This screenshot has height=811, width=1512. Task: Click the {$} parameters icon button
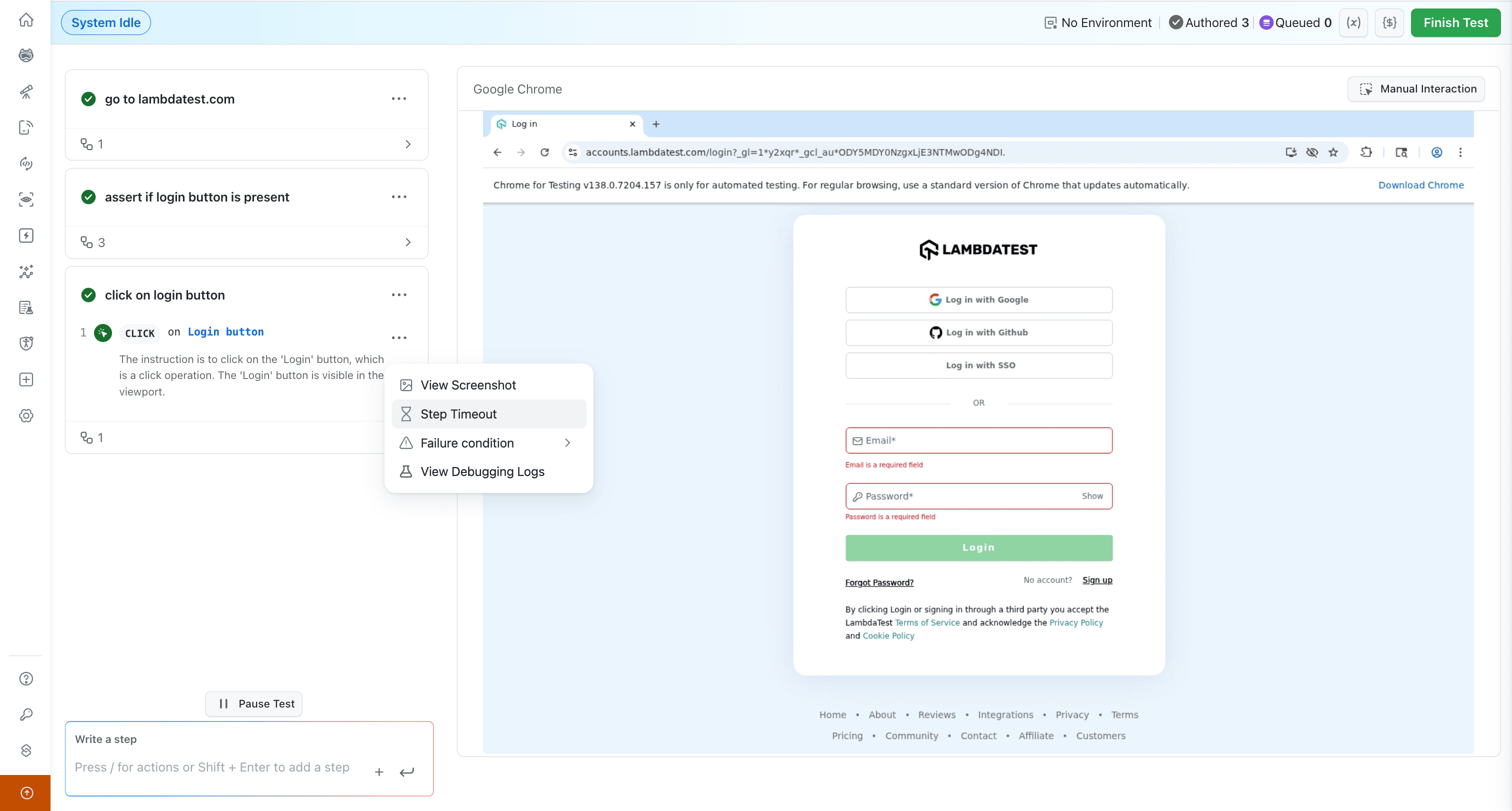1388,23
